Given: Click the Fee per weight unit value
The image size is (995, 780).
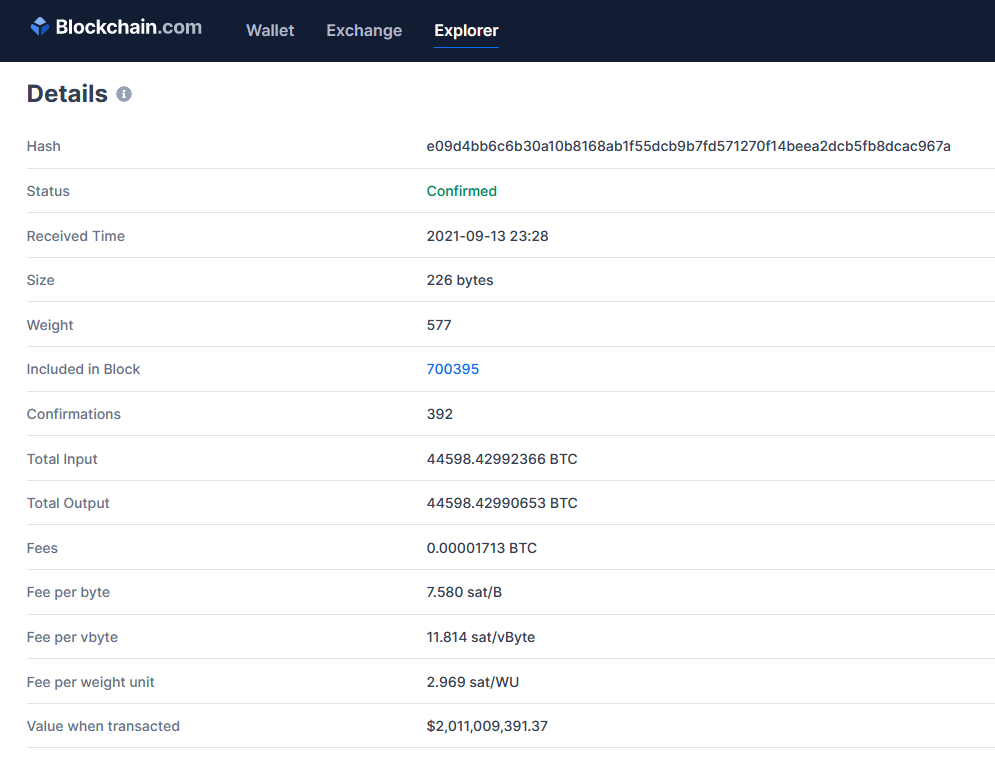Looking at the screenshot, I should [x=473, y=682].
